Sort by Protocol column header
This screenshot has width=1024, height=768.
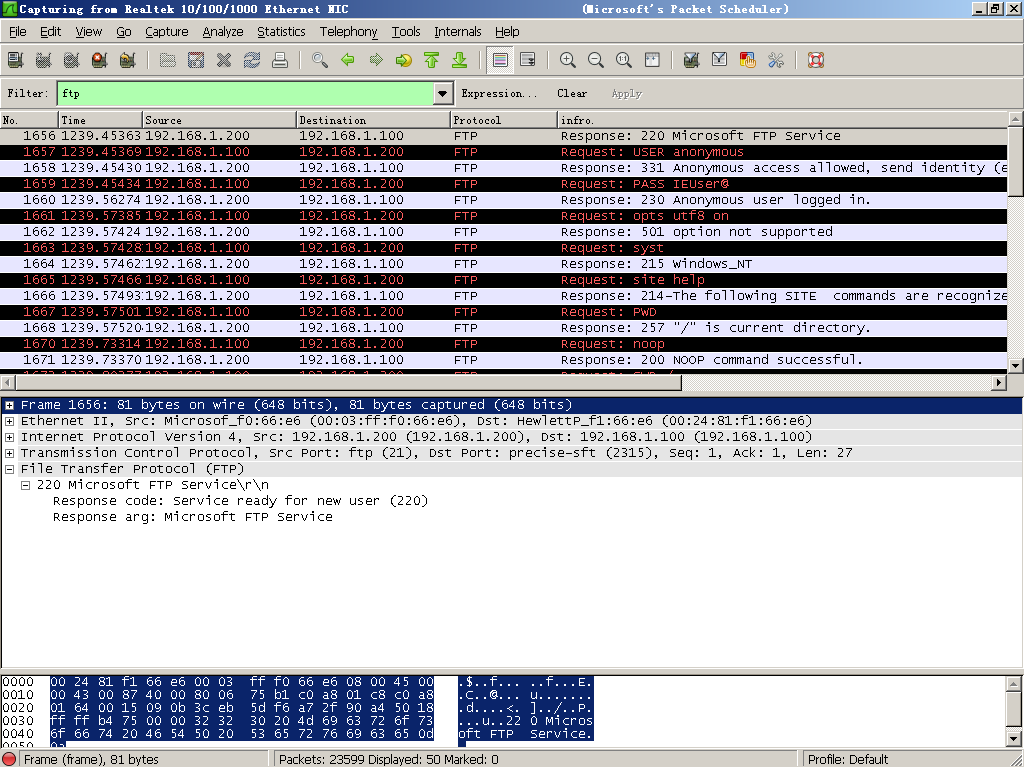pyautogui.click(x=504, y=120)
